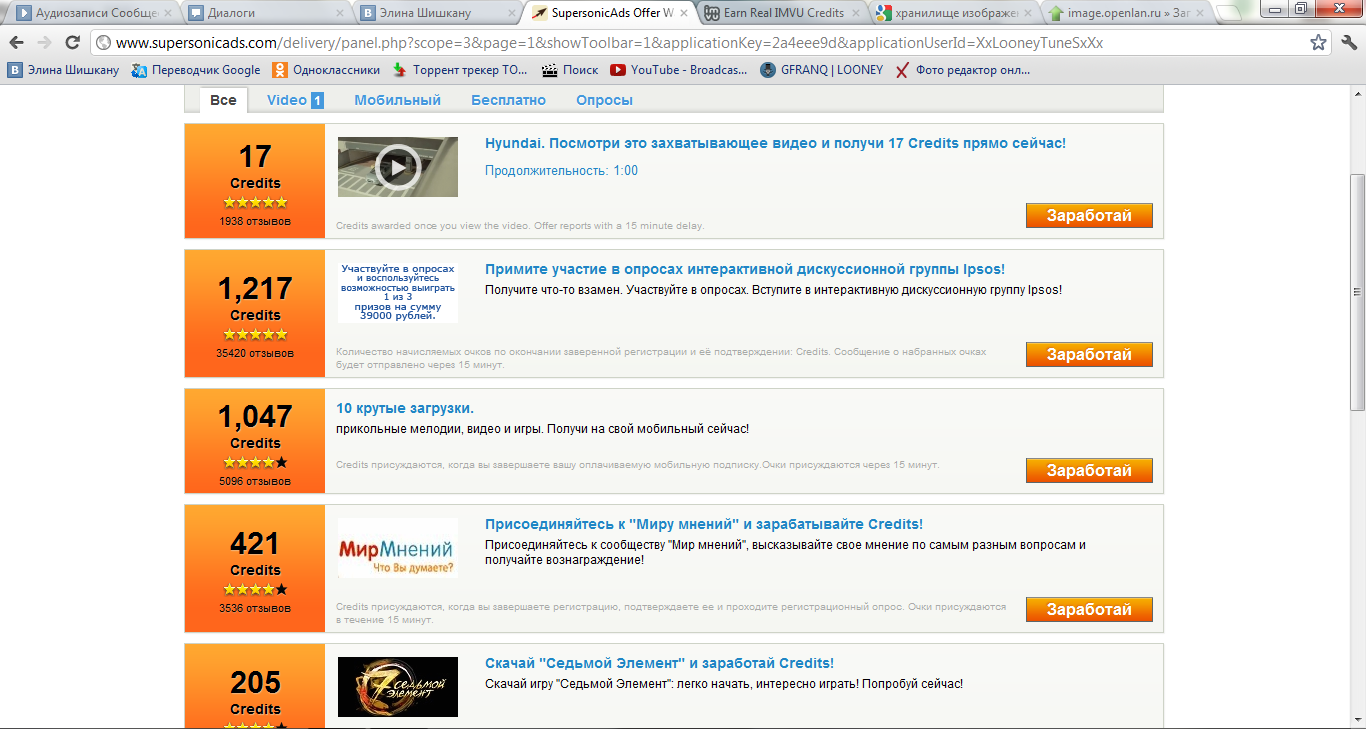Close the Аудиозаписи Сообще... browser tab

pyautogui.click(x=167, y=13)
